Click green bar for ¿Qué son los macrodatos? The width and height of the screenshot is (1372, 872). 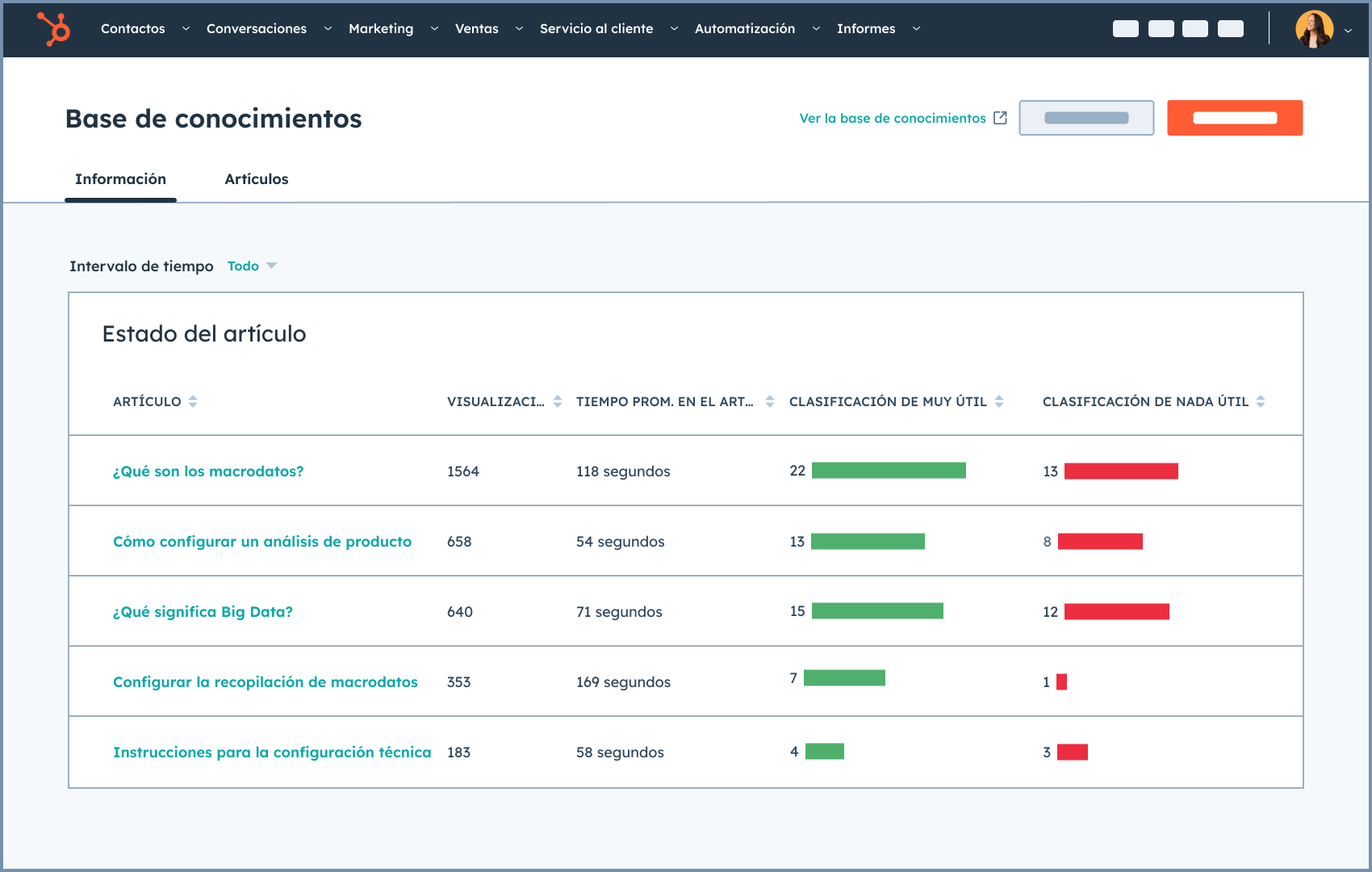[x=889, y=471]
